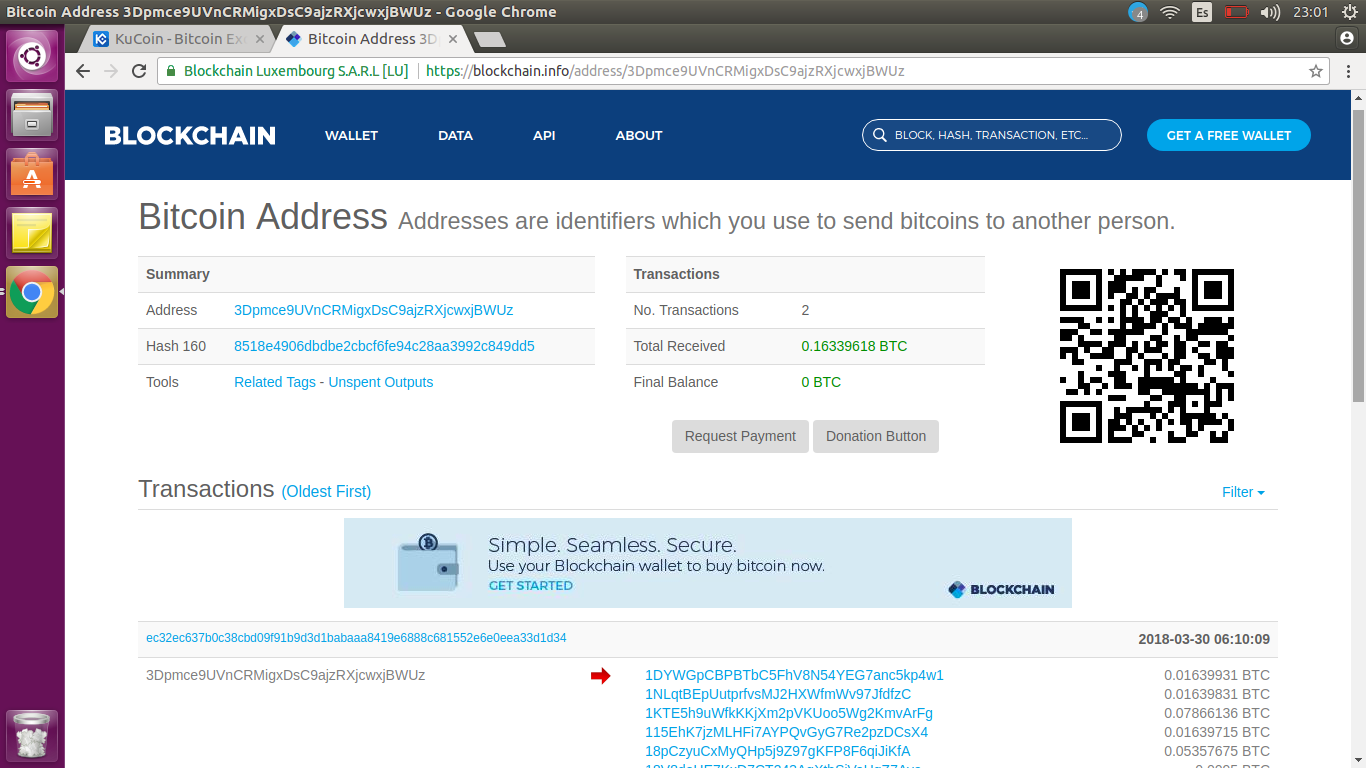Open the Wi-Fi network indicator
The width and height of the screenshot is (1366, 768).
pos(1169,12)
